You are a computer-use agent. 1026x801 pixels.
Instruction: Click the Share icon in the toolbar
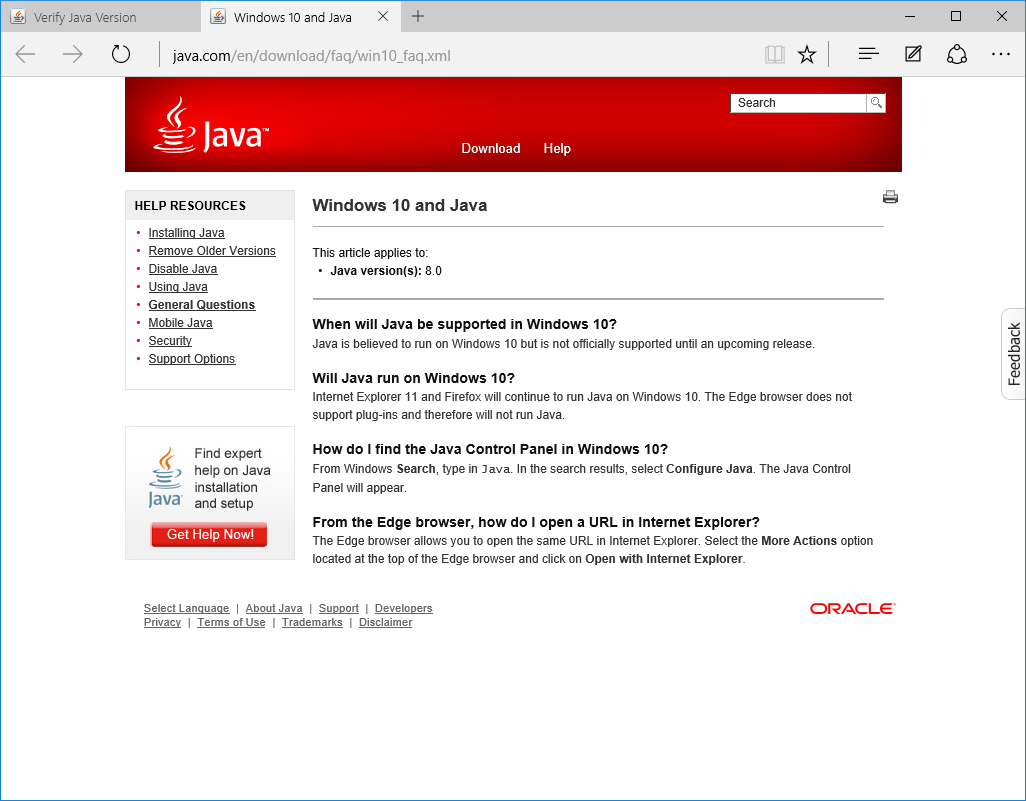(956, 54)
